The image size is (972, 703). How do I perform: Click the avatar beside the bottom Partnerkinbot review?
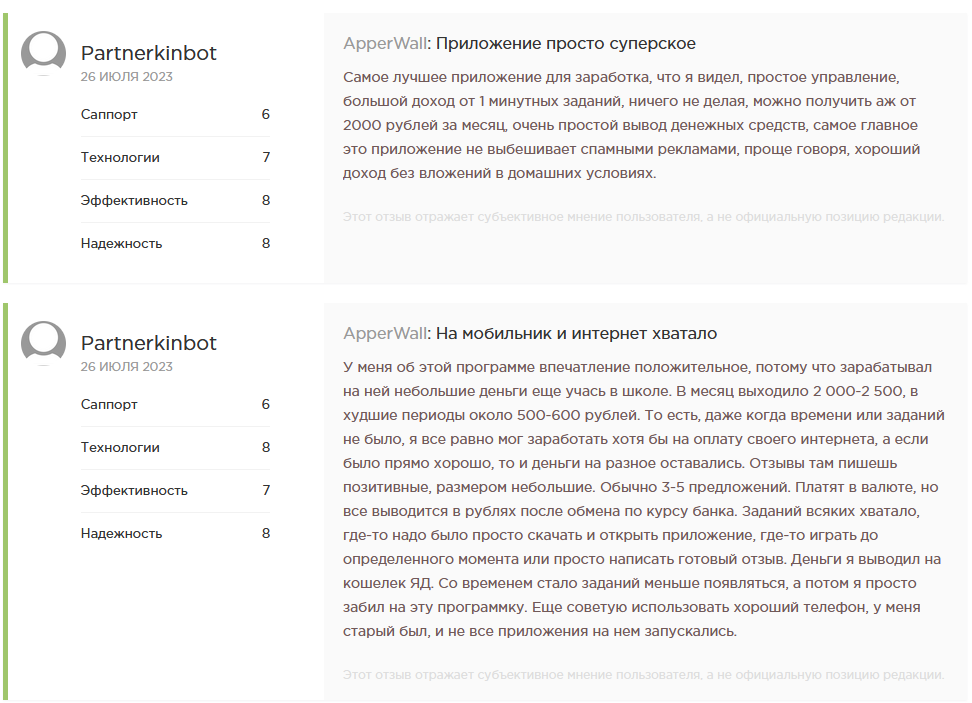[43, 343]
